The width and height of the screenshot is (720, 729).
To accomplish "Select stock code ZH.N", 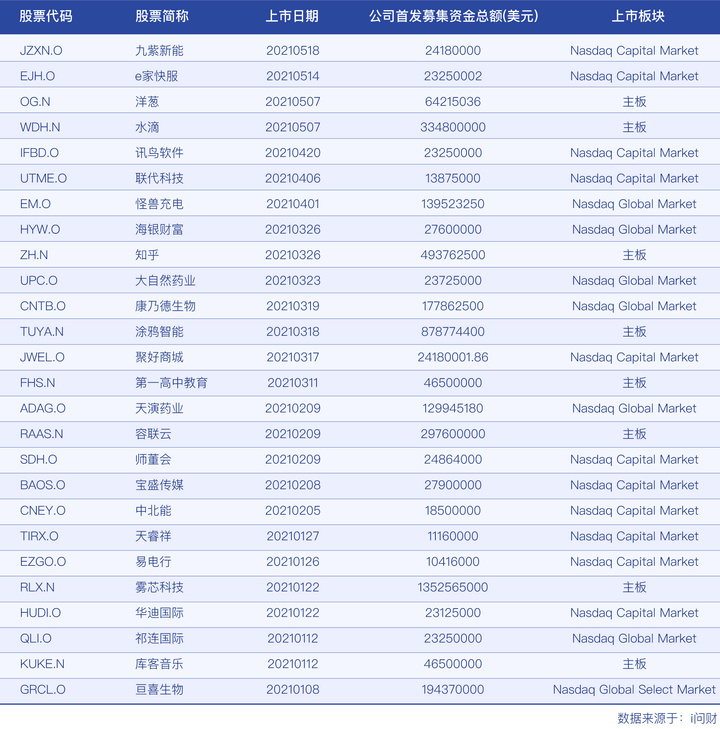I will pos(34,255).
